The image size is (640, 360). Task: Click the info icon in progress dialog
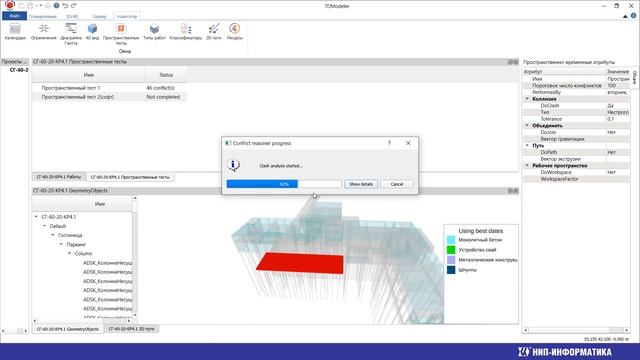coord(233,165)
